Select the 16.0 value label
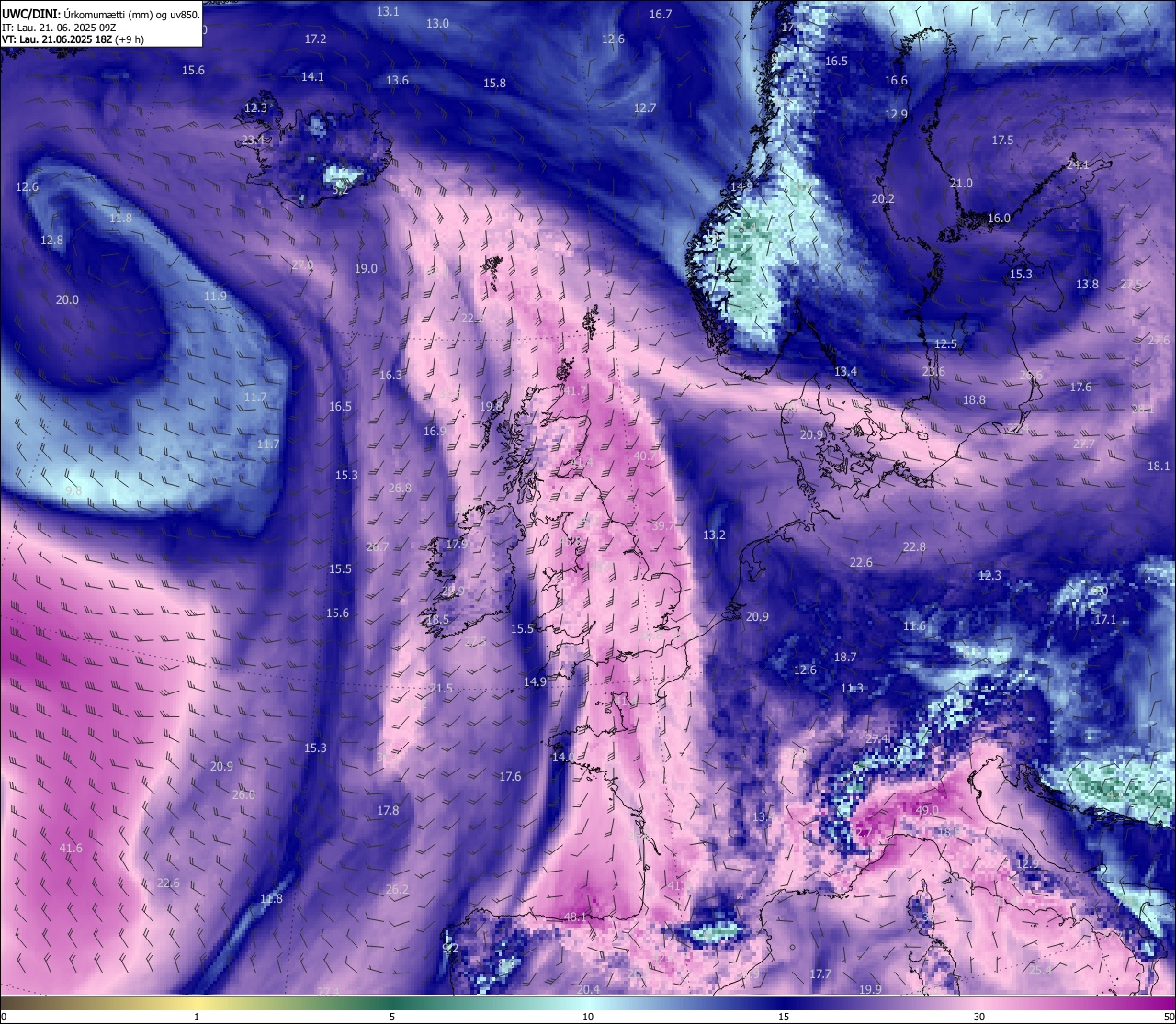This screenshot has width=1176, height=1024. (999, 219)
